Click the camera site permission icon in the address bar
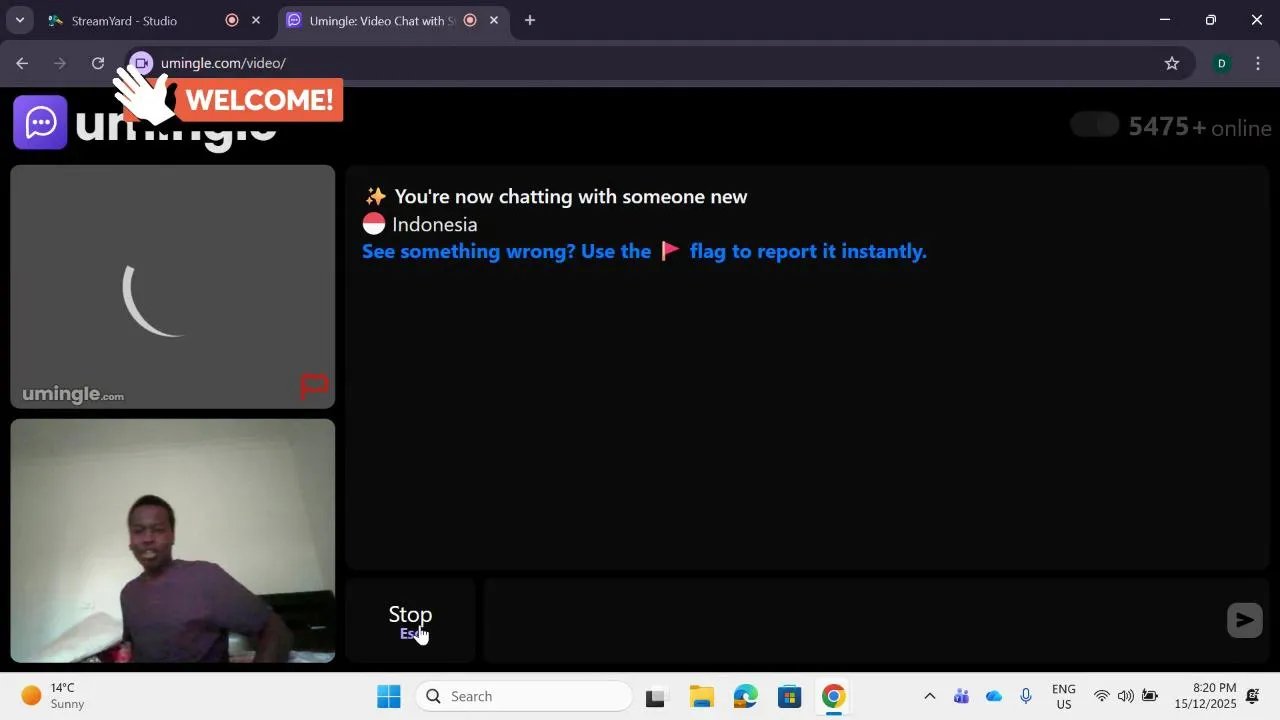The height and width of the screenshot is (720, 1280). [x=142, y=63]
